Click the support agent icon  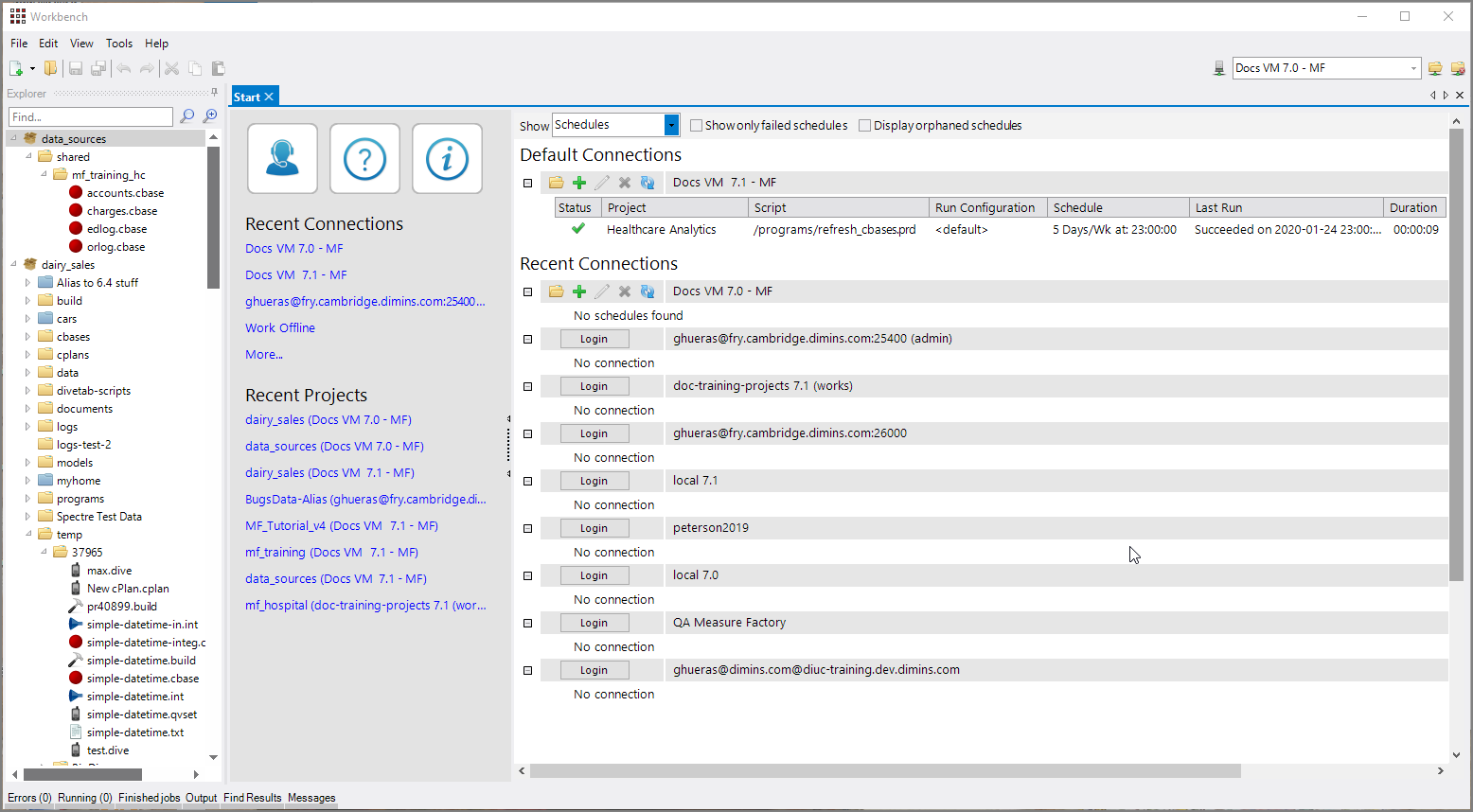click(x=281, y=158)
